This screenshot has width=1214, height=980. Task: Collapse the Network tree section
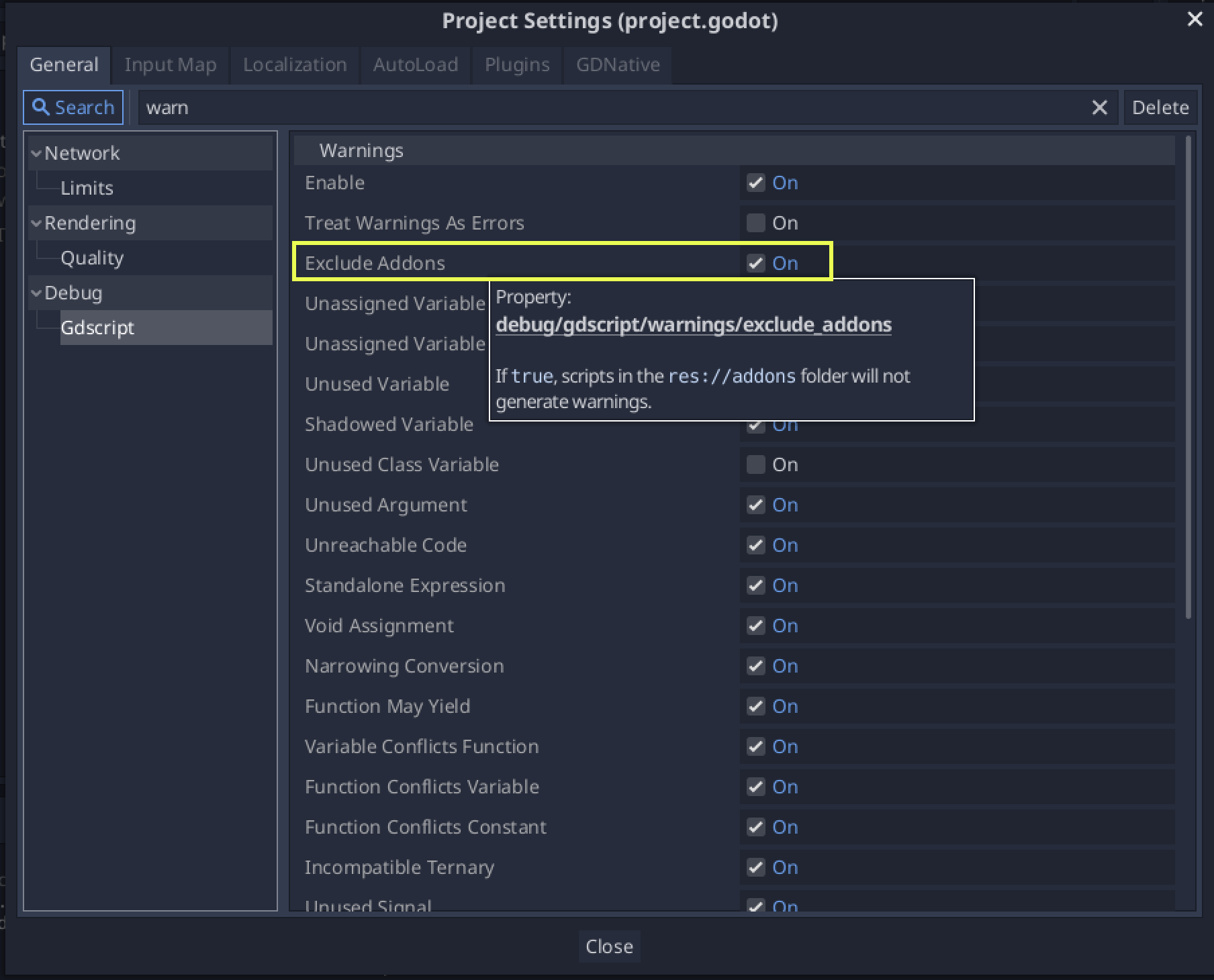pos(36,153)
